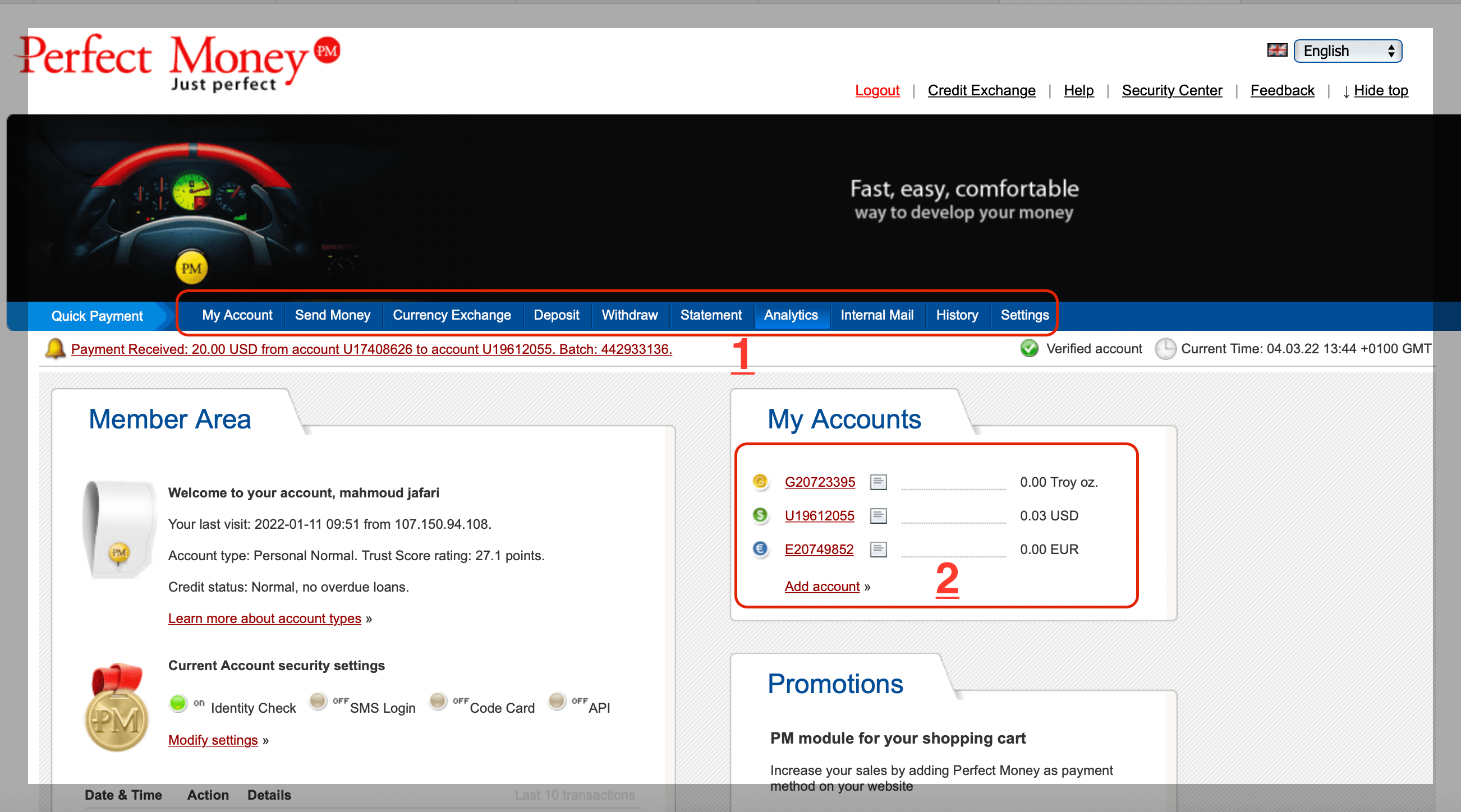Screen dimensions: 1461x812
Task: Open the Quick Payment tab
Action: (97, 316)
